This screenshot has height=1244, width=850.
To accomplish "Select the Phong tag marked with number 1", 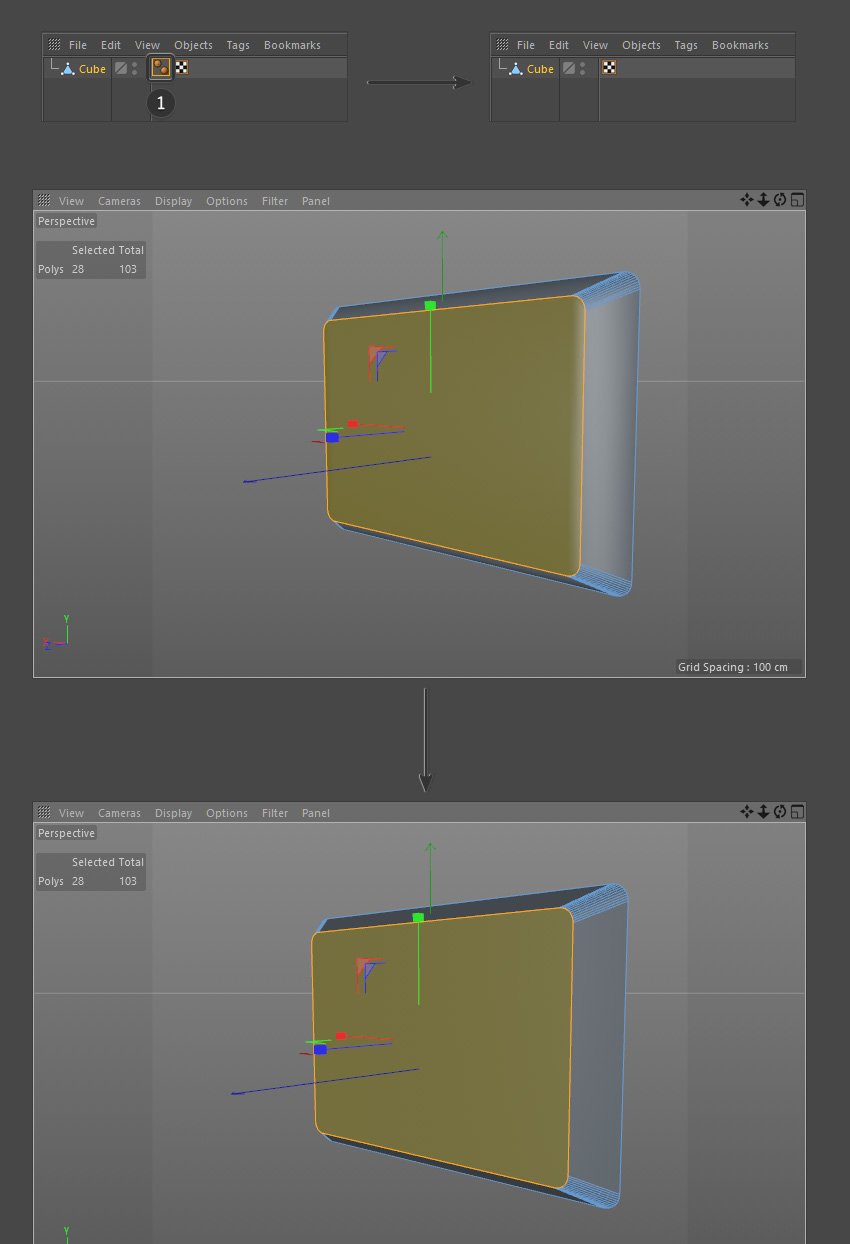I will [160, 68].
